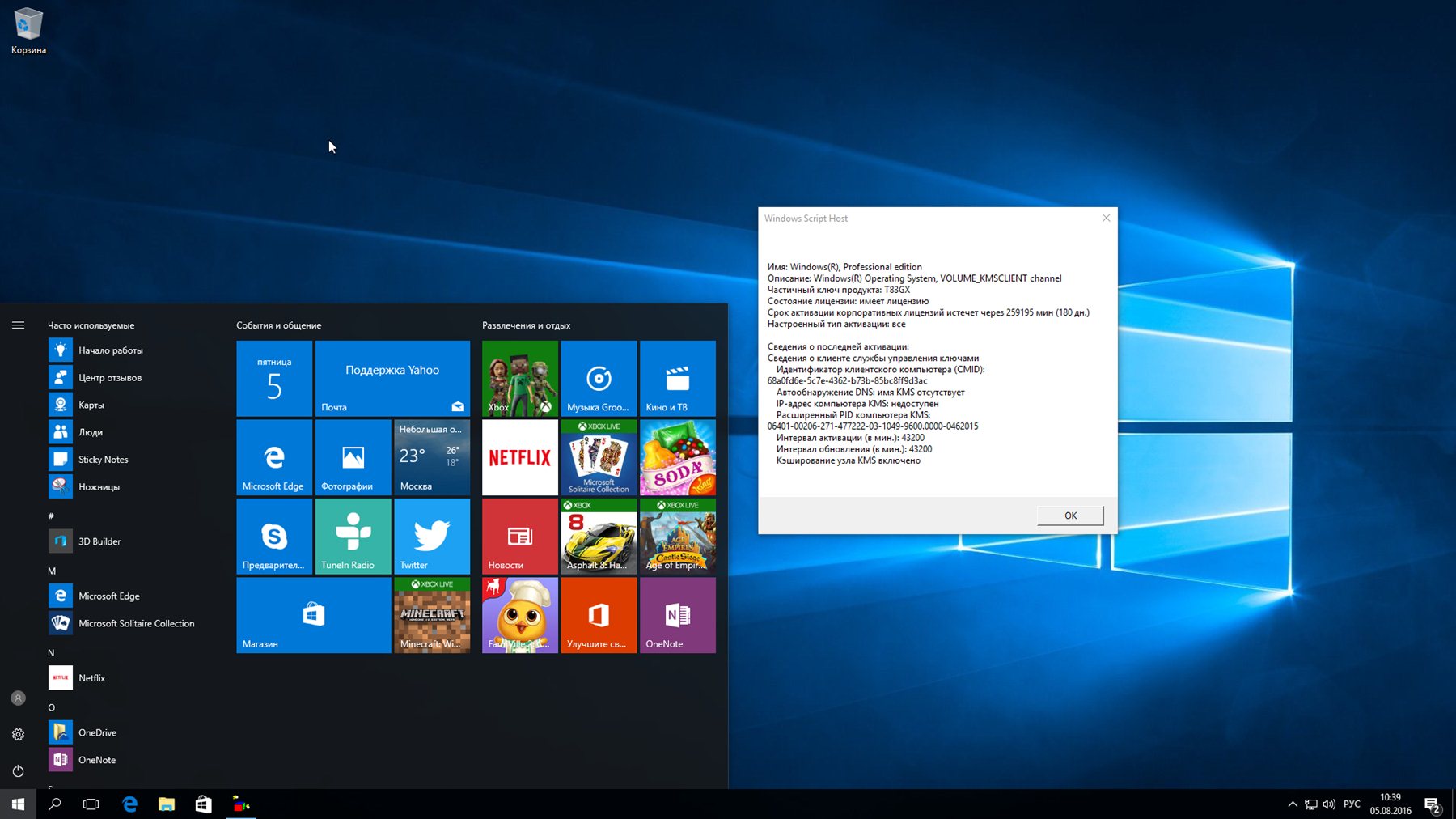
Task: Open Ножницы snipping tool
Action: (x=129, y=486)
